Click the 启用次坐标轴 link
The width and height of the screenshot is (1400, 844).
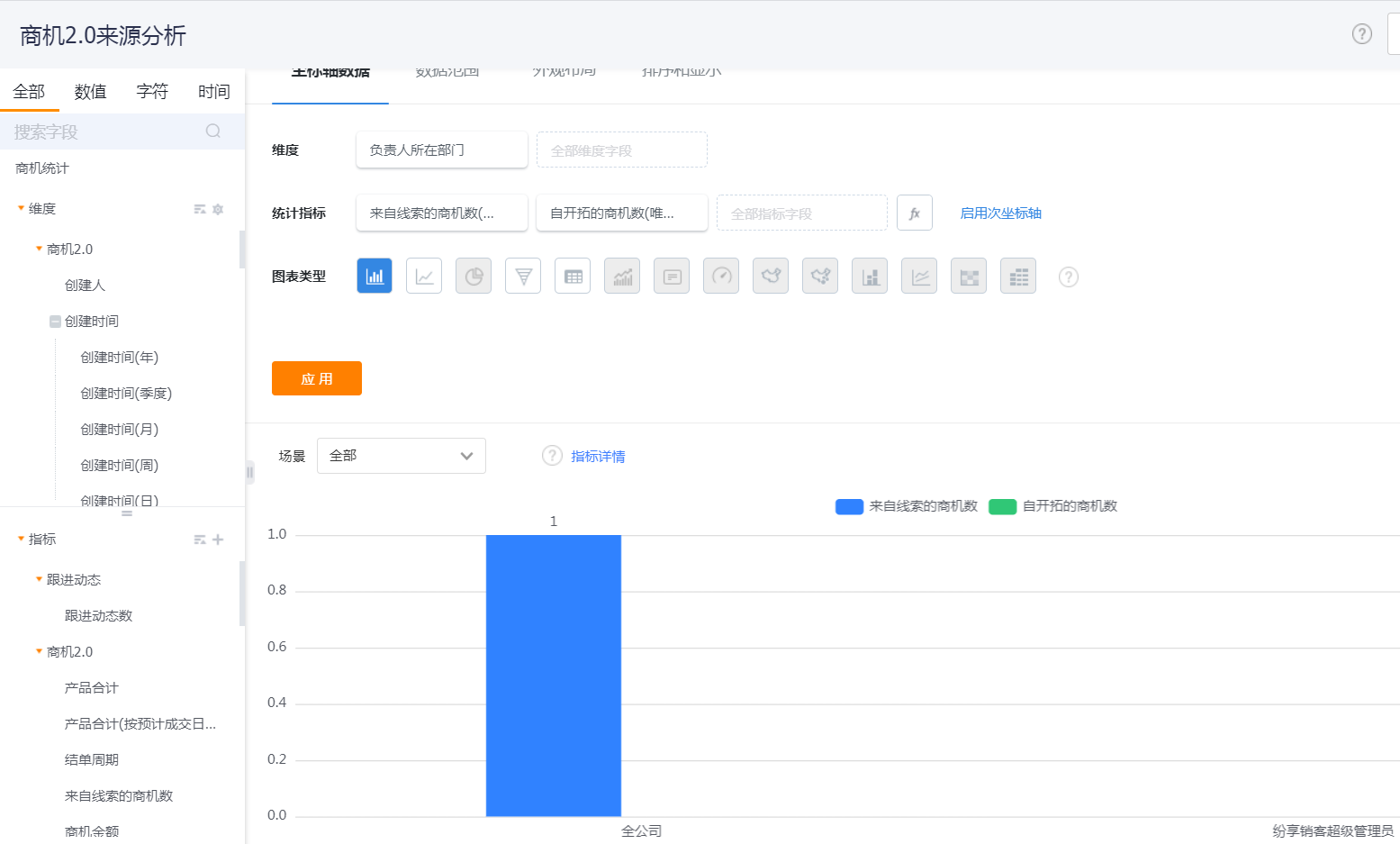tap(1000, 213)
